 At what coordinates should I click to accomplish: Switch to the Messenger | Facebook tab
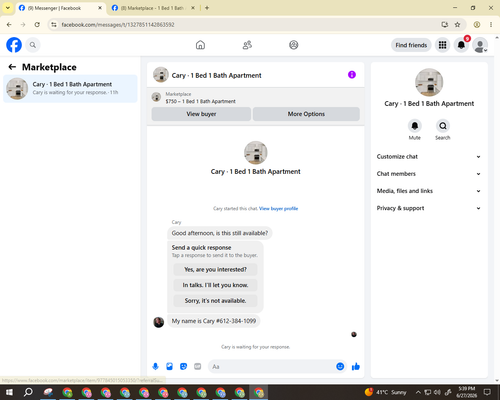coord(60,8)
